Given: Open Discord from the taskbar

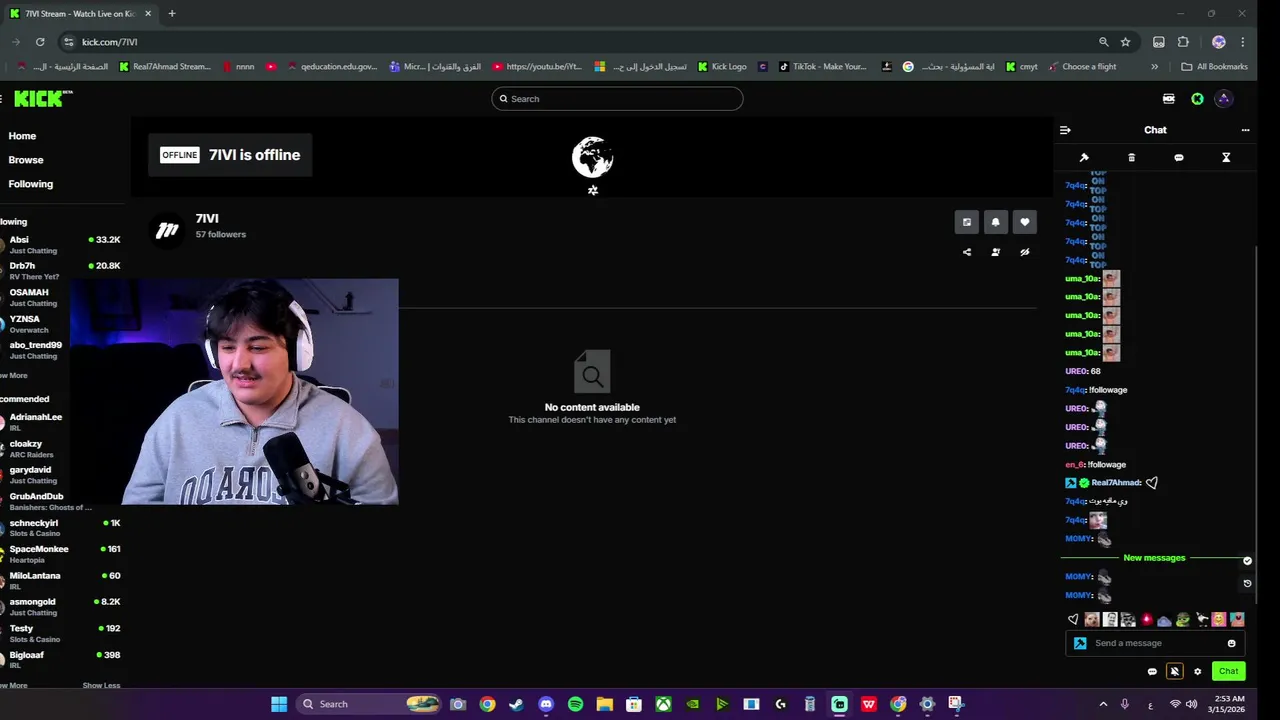Looking at the screenshot, I should pyautogui.click(x=546, y=704).
